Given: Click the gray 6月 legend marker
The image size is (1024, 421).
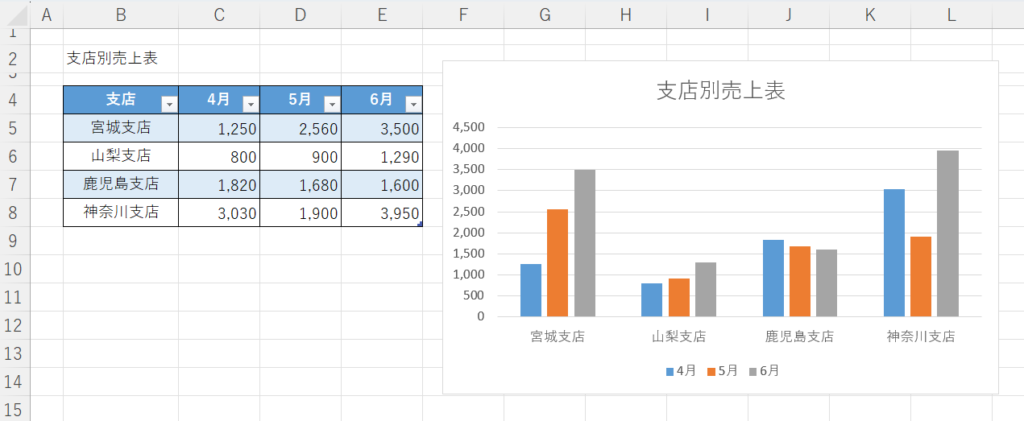Looking at the screenshot, I should 754,371.
